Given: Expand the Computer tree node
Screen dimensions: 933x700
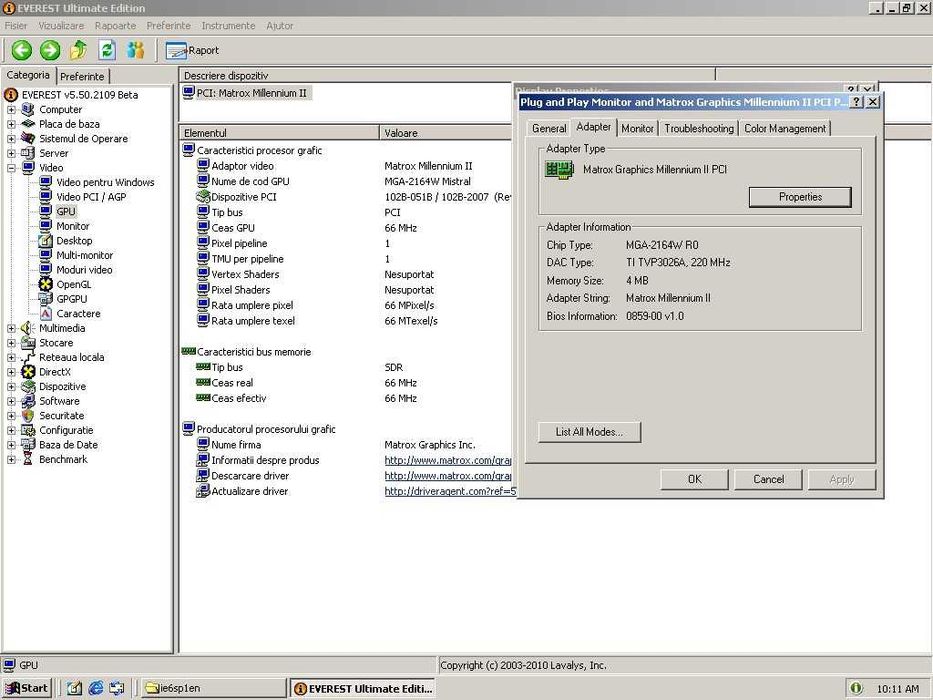Looking at the screenshot, I should (x=11, y=110).
